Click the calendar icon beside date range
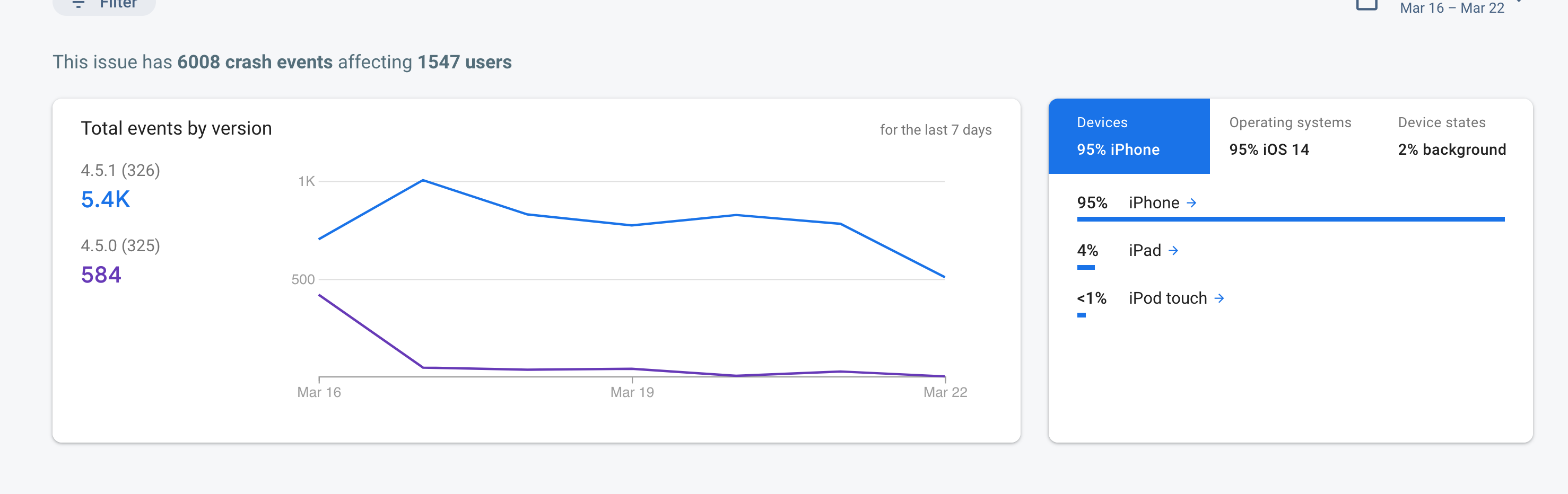This screenshot has height=494, width=1568. (1366, 5)
